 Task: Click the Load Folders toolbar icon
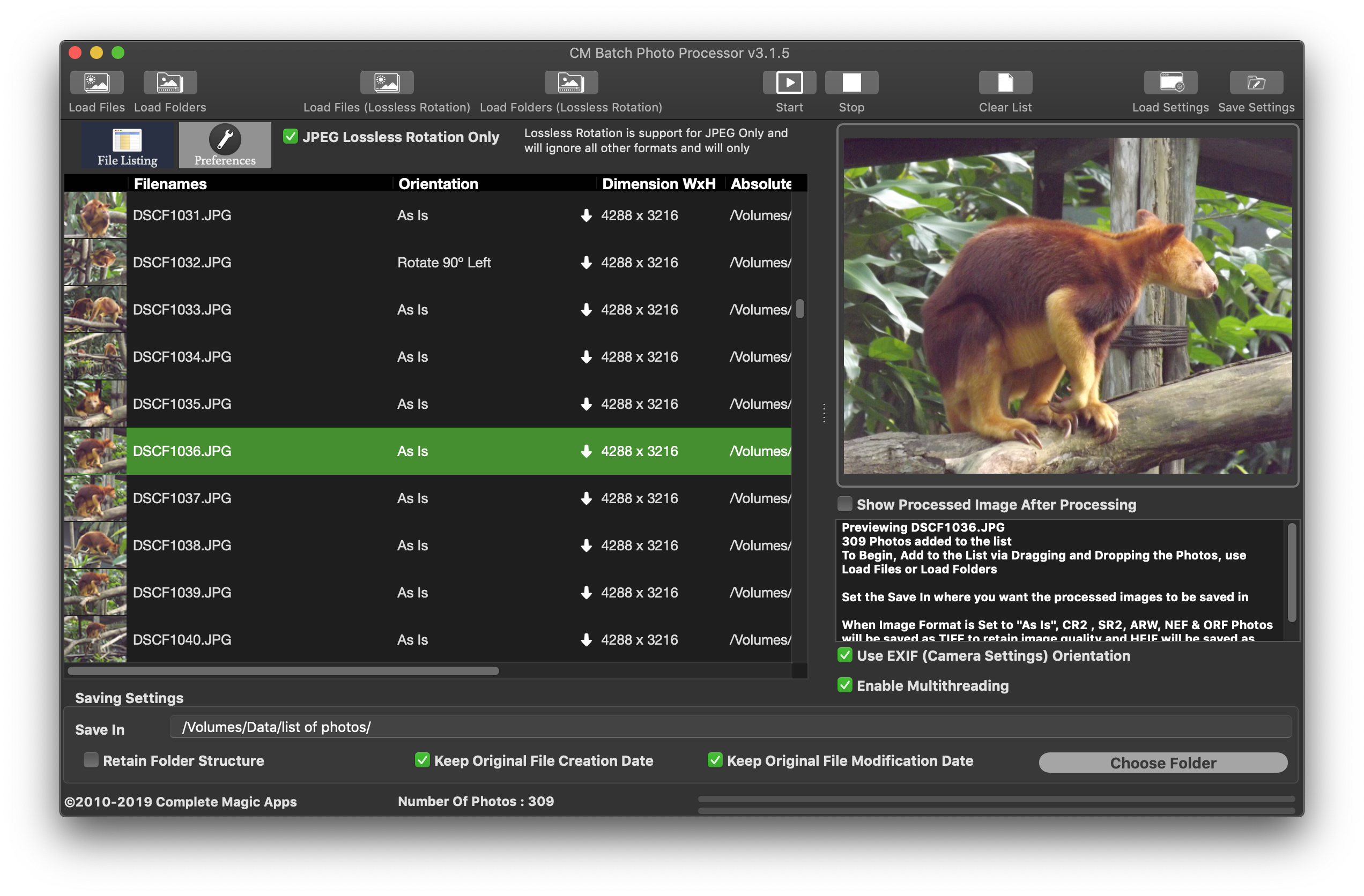point(169,83)
